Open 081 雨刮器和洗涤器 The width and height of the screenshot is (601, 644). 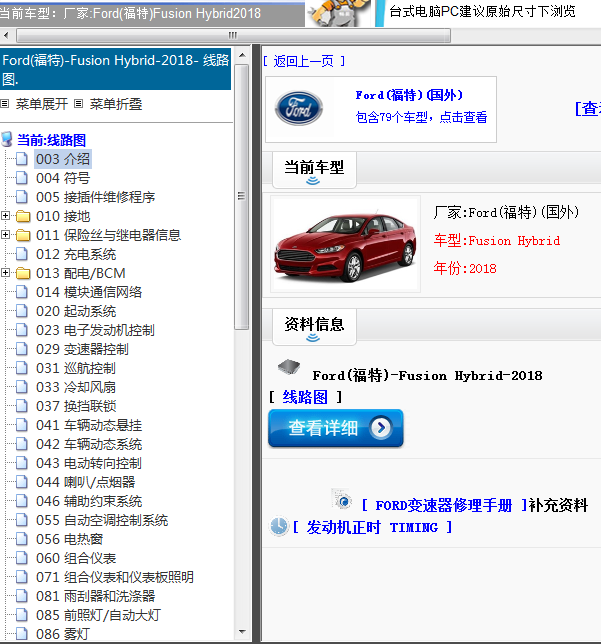tap(95, 596)
